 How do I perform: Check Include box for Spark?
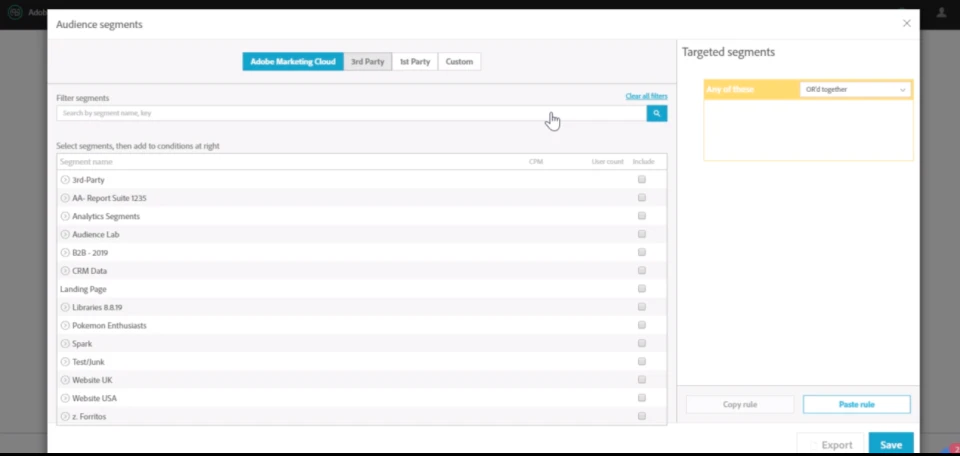point(642,343)
